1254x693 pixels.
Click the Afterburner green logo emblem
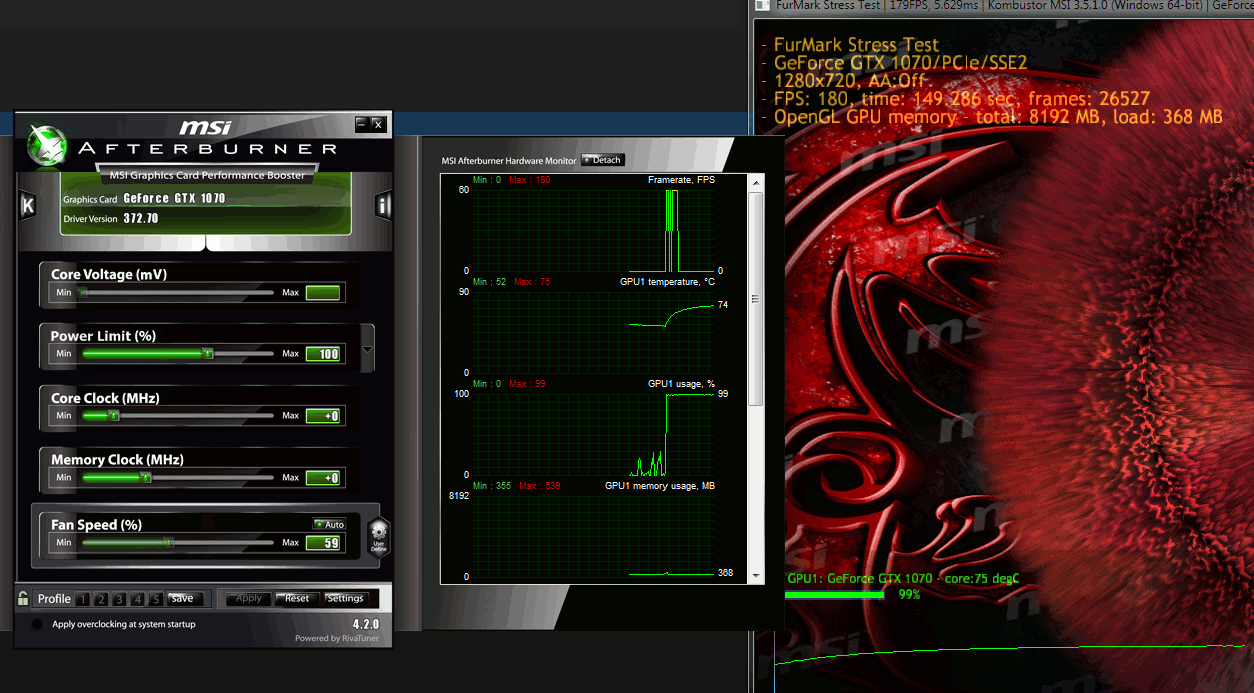tap(46, 146)
